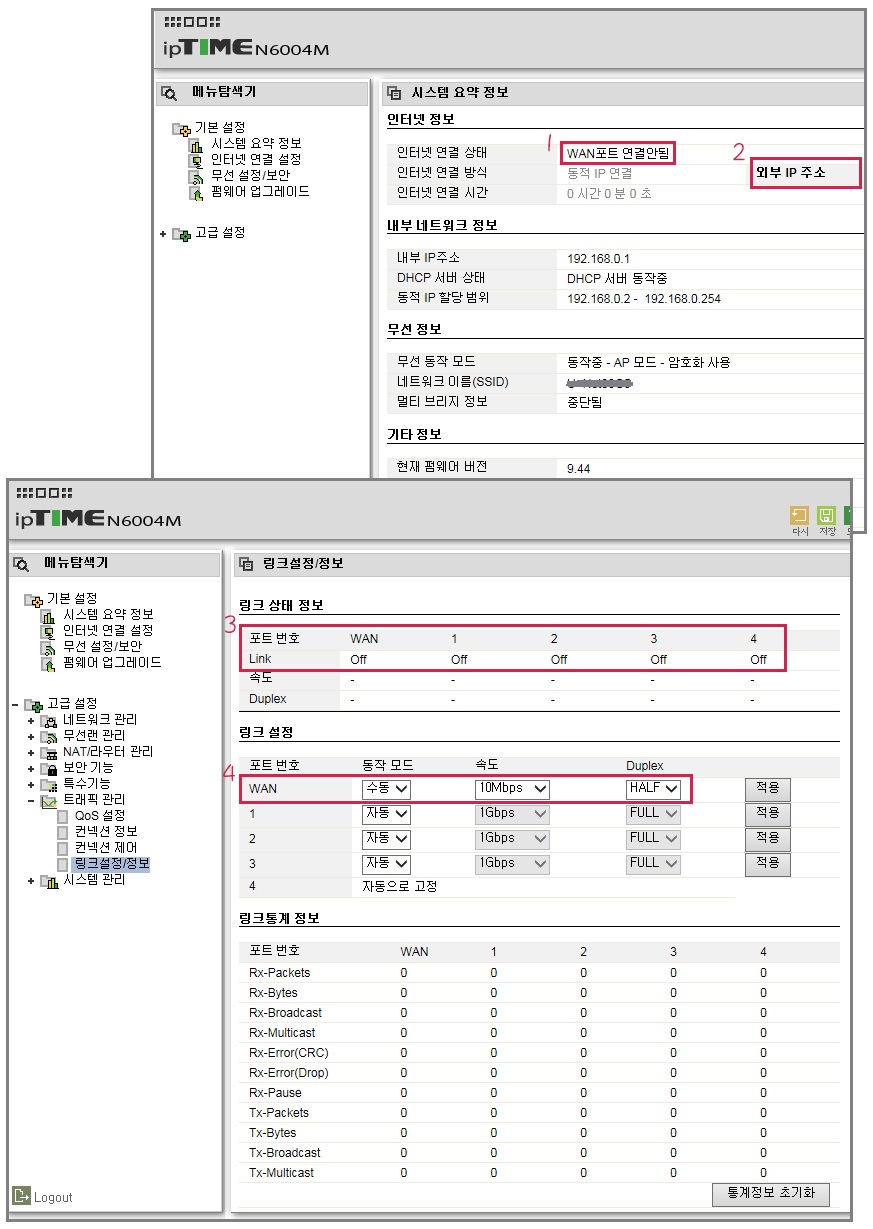Click 시스템 요약 정보 icon in link settings window

[x=48, y=614]
